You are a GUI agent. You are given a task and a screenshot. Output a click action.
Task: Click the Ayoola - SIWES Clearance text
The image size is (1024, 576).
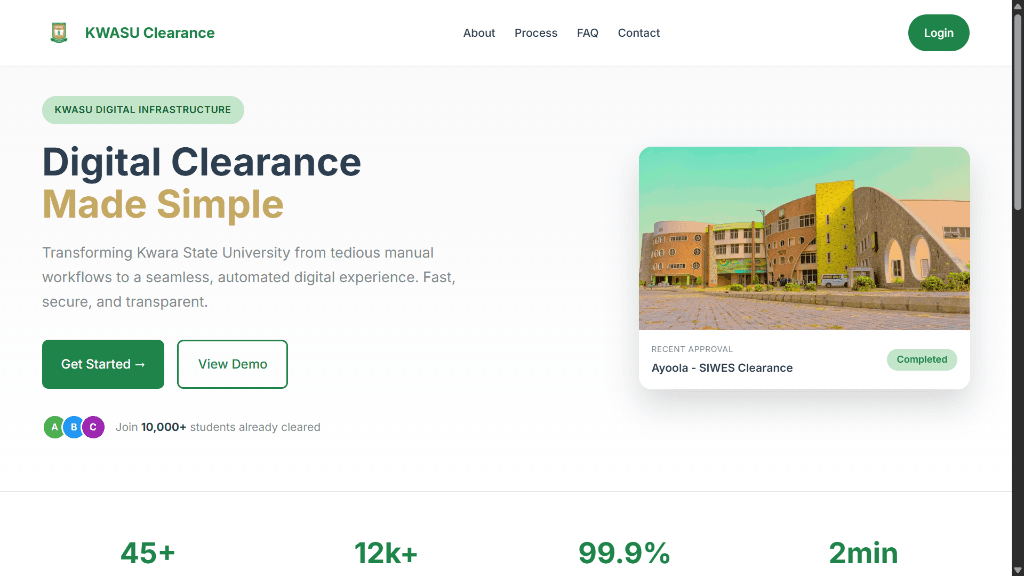click(x=722, y=368)
